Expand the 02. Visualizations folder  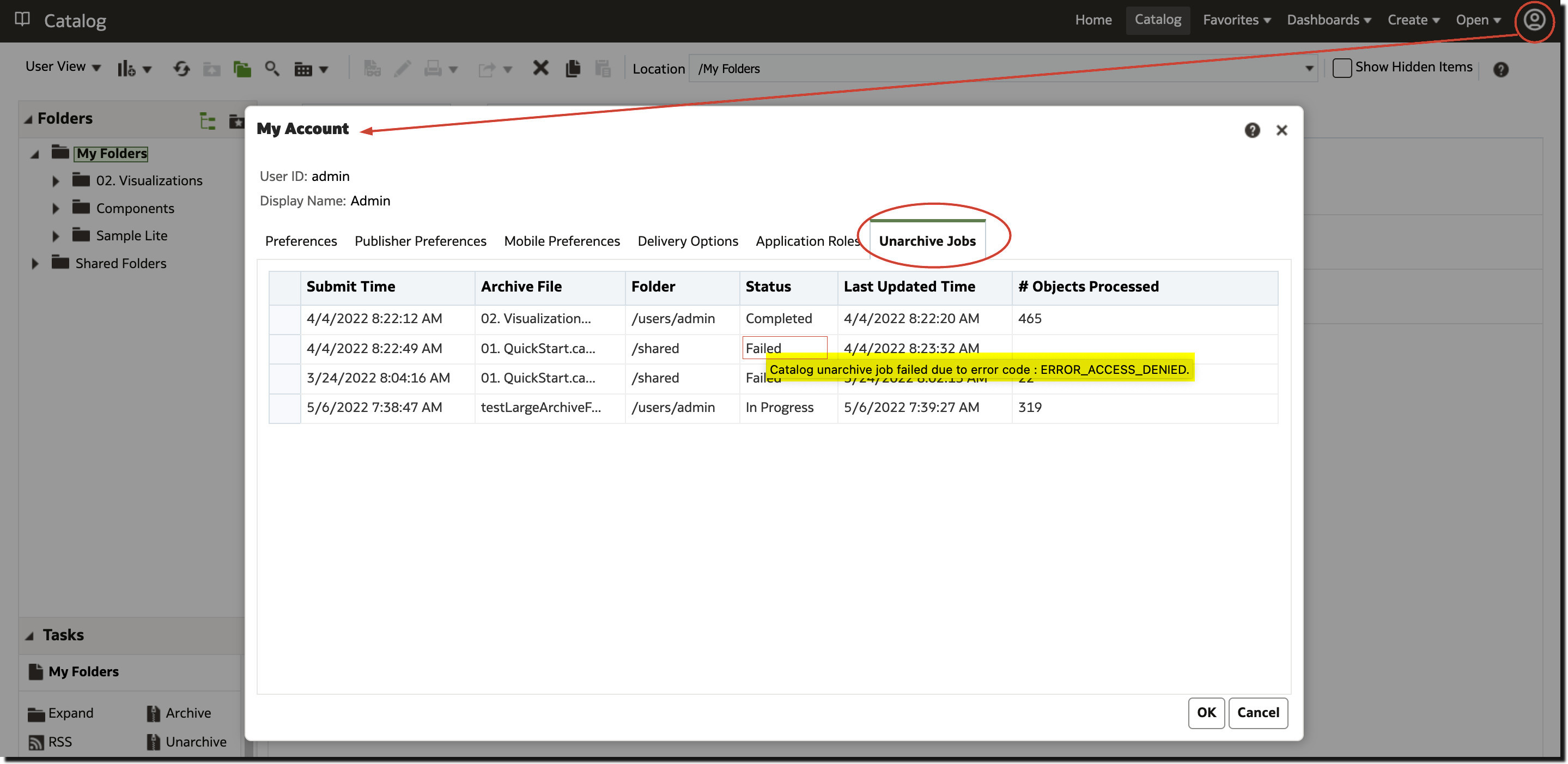(56, 181)
